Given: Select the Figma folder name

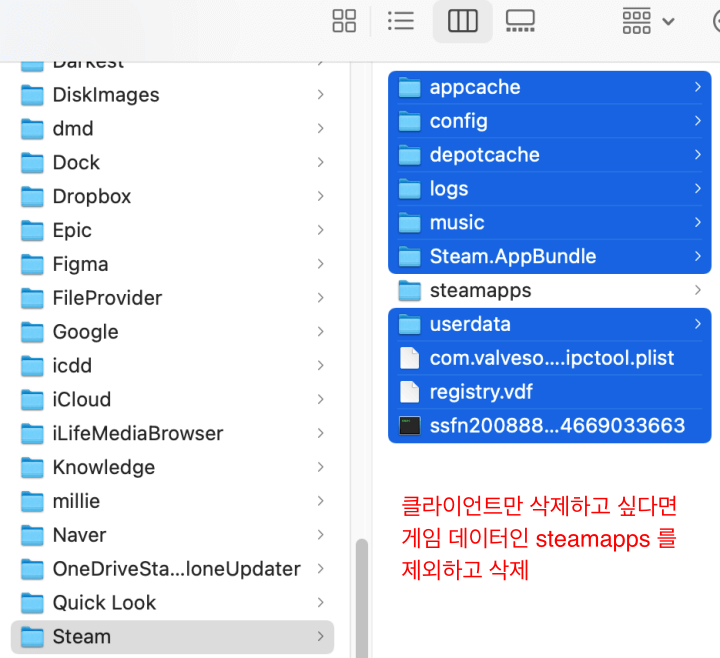Looking at the screenshot, I should [x=80, y=264].
